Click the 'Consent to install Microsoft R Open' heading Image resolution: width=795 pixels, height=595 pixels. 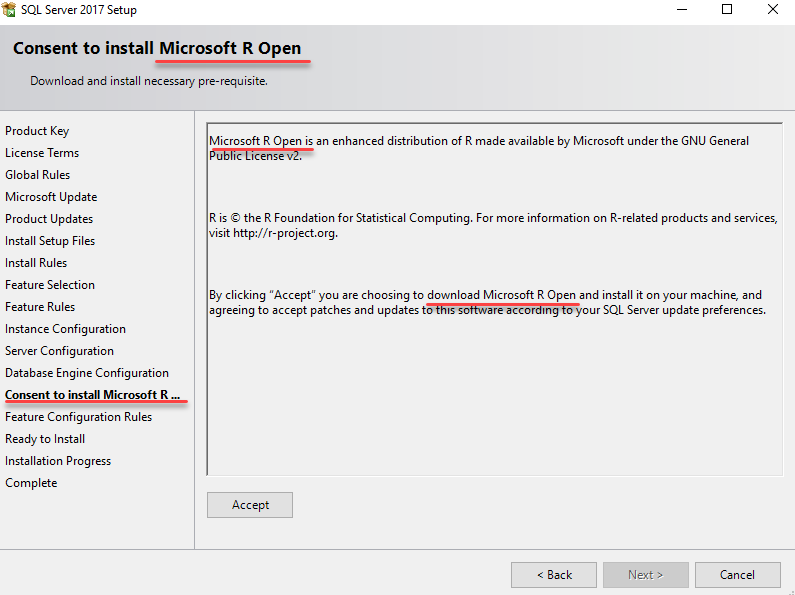coord(157,48)
